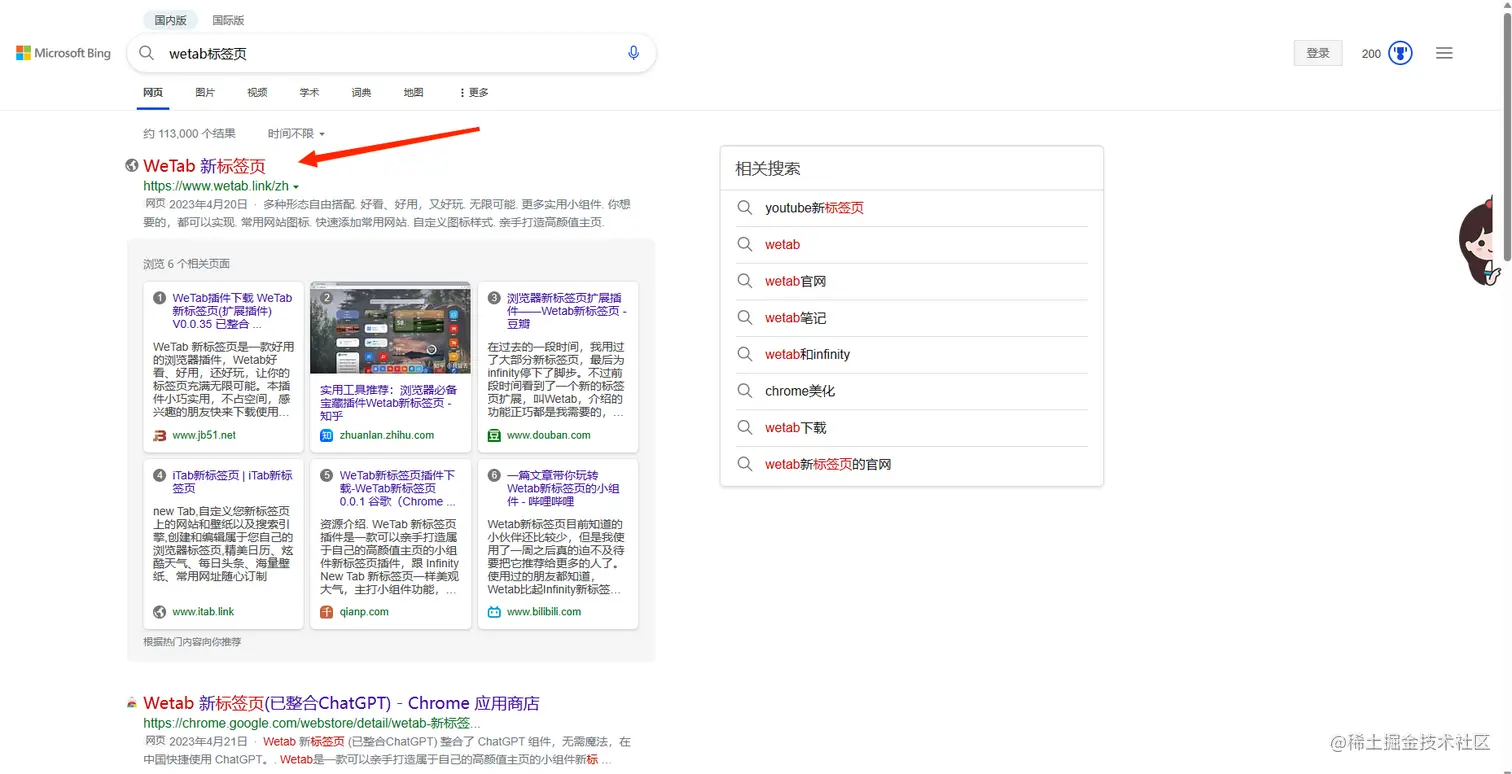1512x774 pixels.
Task: Click the jb51.net site favicon
Action: click(159, 435)
